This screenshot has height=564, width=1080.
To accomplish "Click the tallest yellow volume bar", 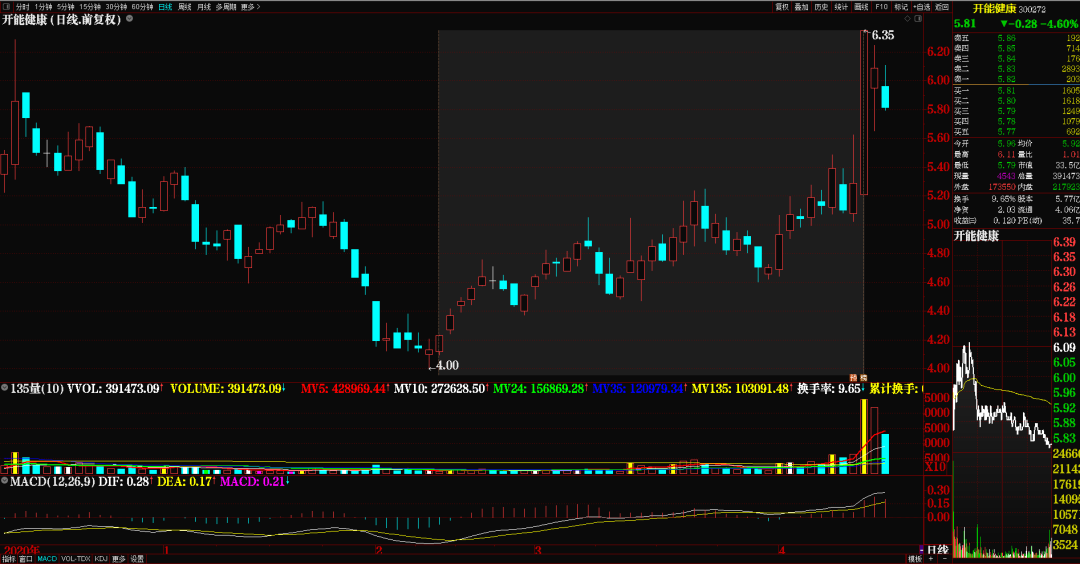I will [864, 437].
